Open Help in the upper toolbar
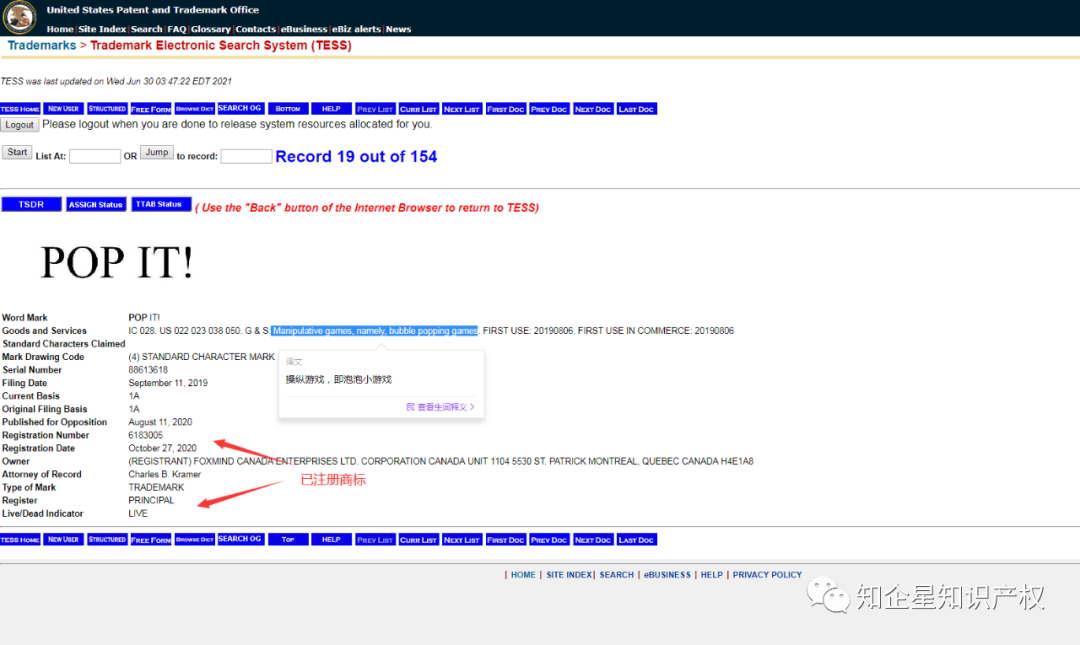This screenshot has height=645, width=1080. 331,109
